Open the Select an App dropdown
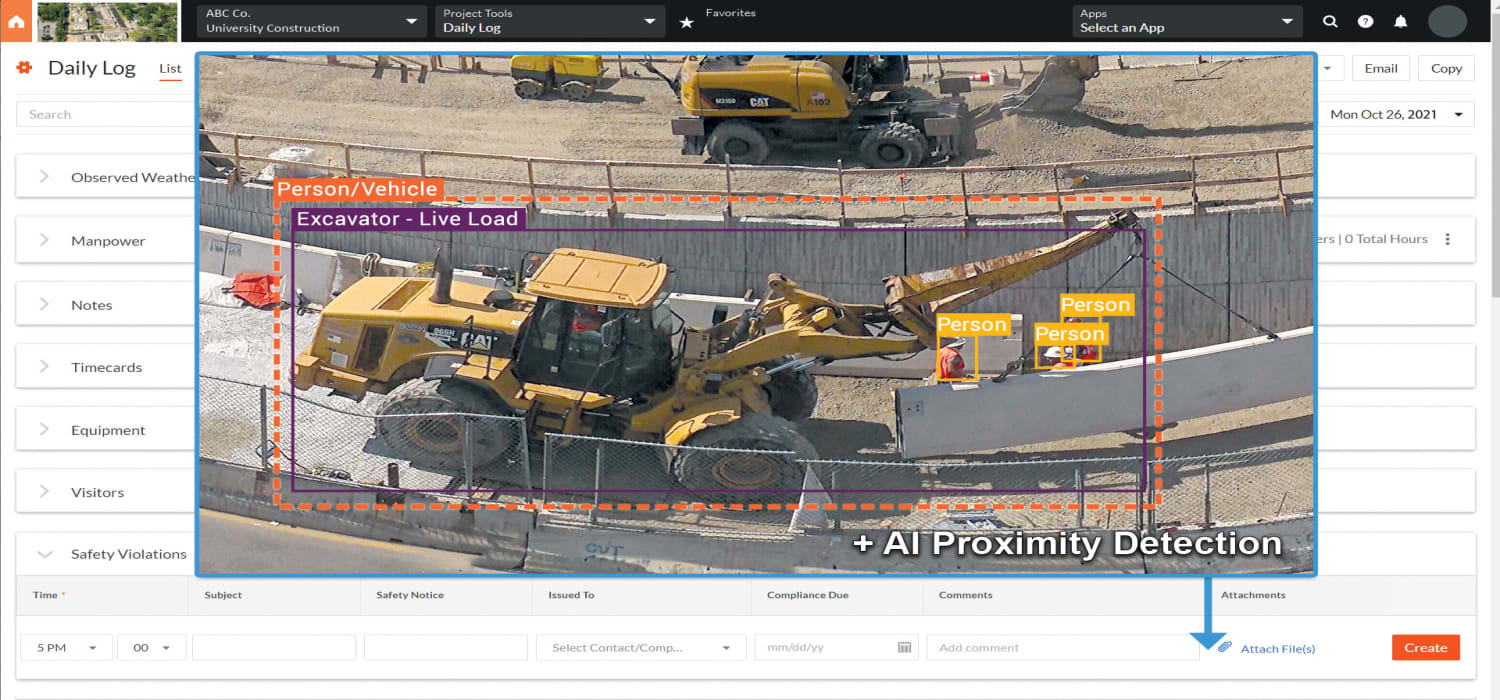The image size is (1500, 700). pyautogui.click(x=1187, y=21)
